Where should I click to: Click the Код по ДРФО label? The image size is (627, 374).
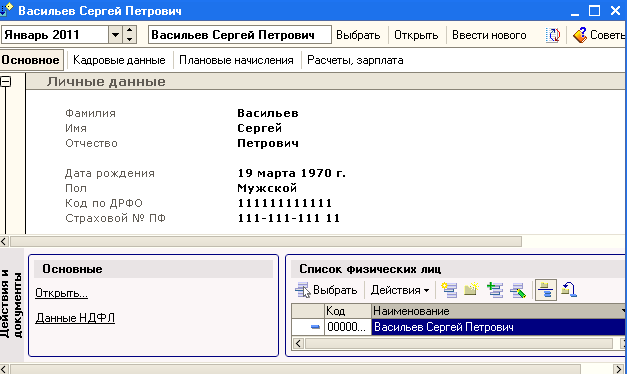pos(104,204)
